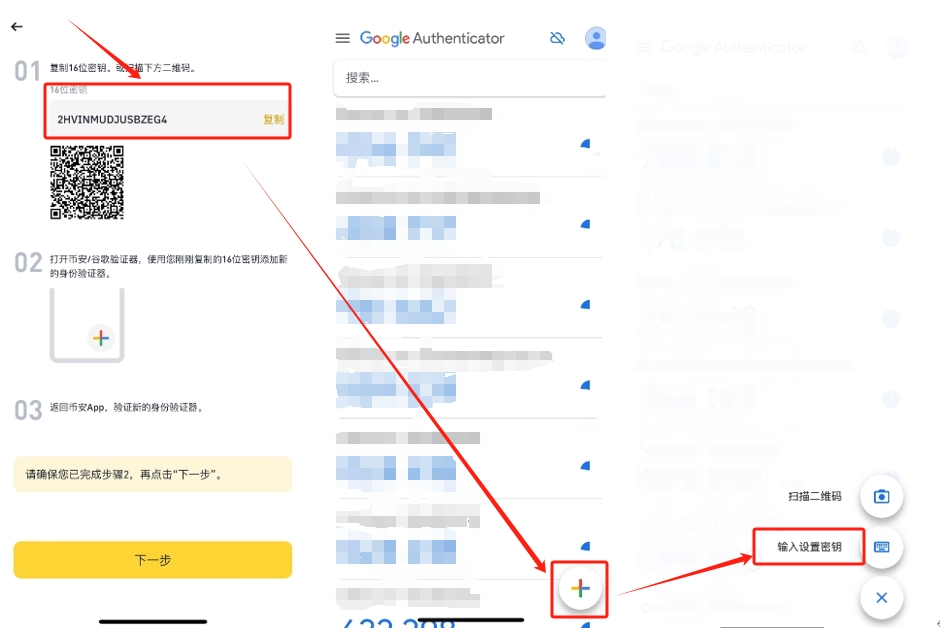Close the add menu with the X button
Image resolution: width=940 pixels, height=628 pixels.
[881, 597]
